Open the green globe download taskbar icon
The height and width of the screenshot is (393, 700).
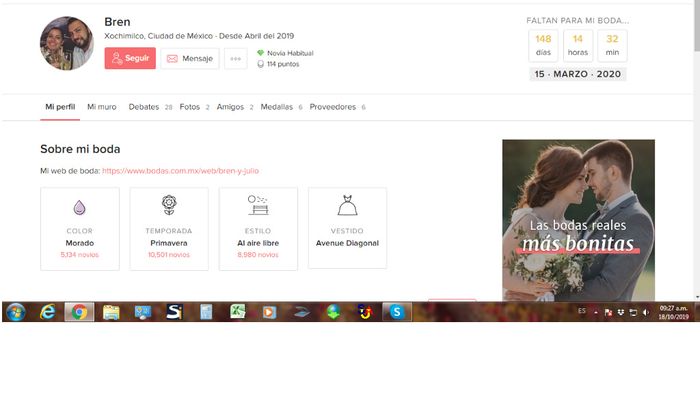click(x=333, y=312)
